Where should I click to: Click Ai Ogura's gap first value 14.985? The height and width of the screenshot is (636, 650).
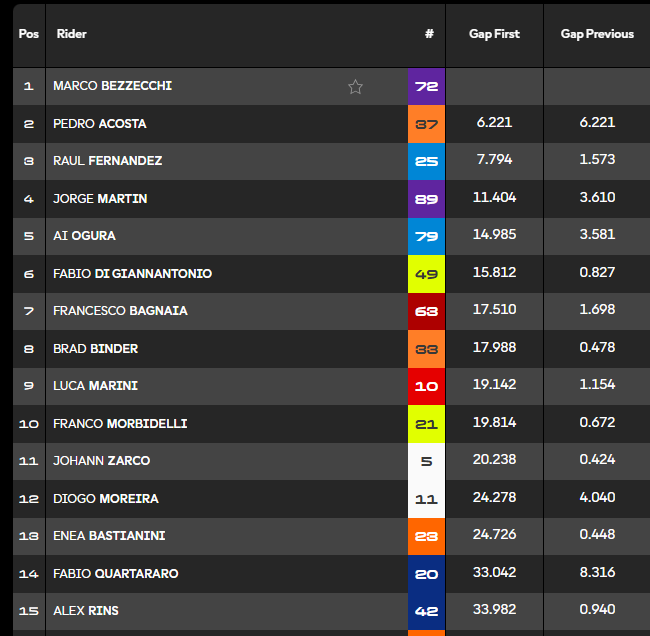[494, 236]
